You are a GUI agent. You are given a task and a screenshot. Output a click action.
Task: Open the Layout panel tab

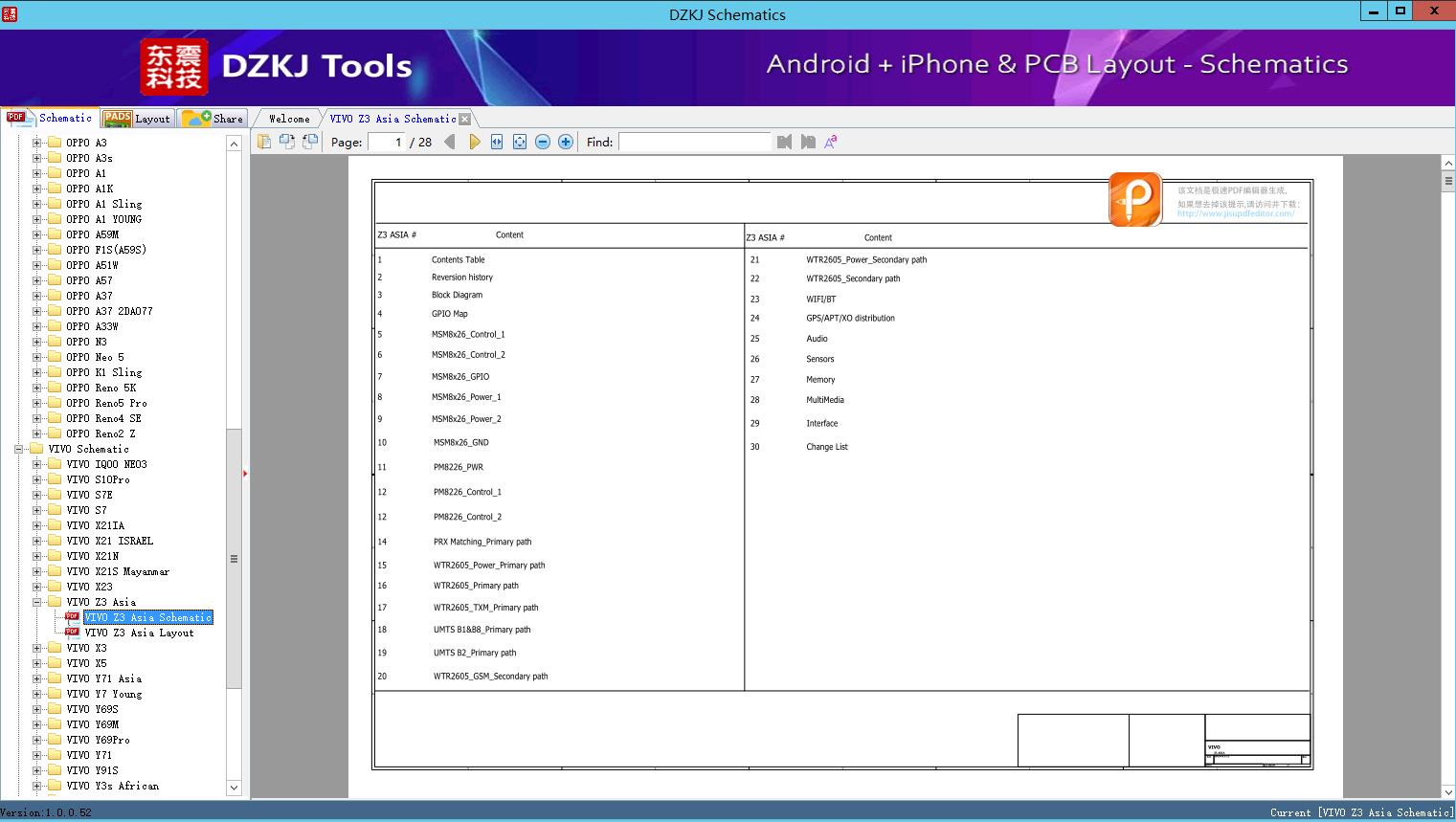coord(138,119)
